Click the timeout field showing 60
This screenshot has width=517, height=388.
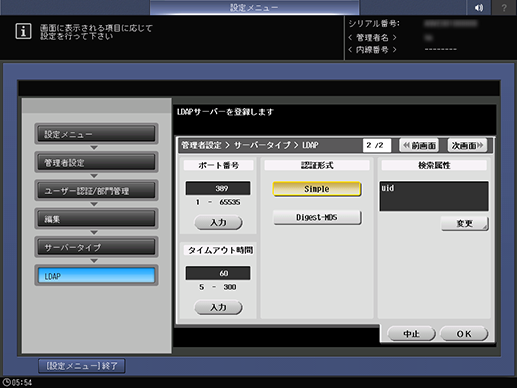218,273
